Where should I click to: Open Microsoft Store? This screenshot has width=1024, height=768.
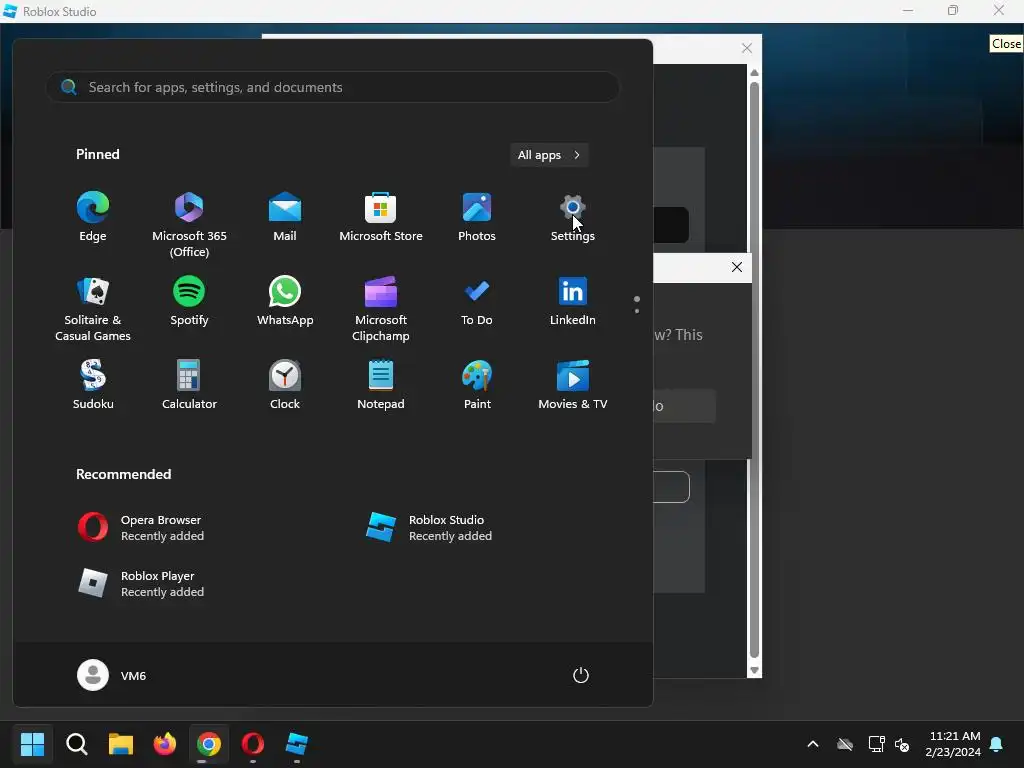(x=381, y=217)
